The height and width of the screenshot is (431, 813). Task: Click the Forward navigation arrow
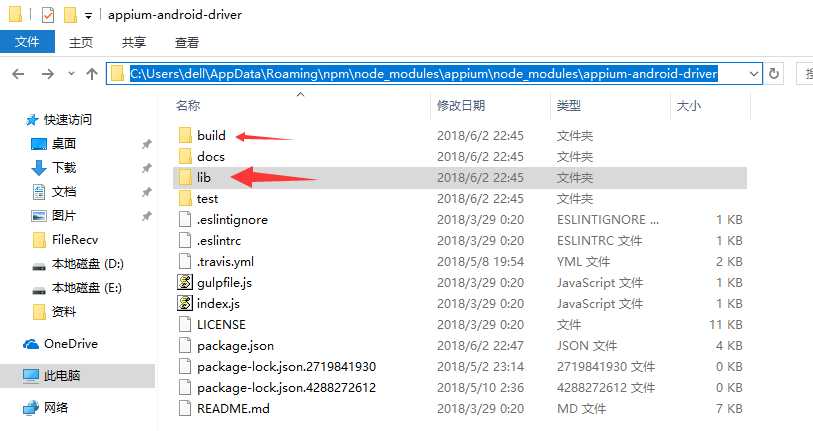pos(48,74)
